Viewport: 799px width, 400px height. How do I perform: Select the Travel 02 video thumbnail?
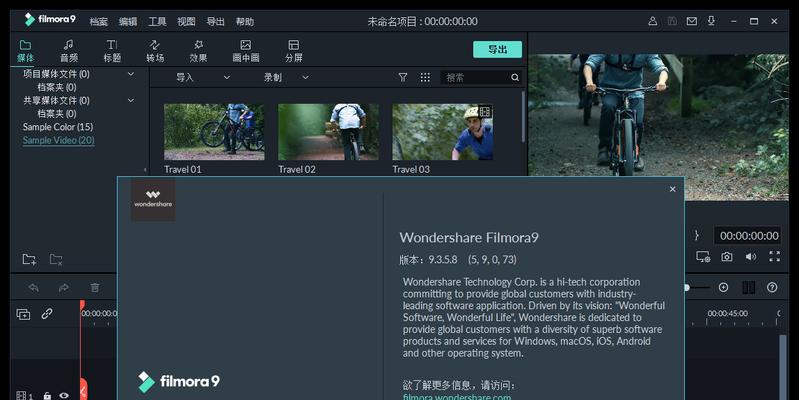(328, 132)
